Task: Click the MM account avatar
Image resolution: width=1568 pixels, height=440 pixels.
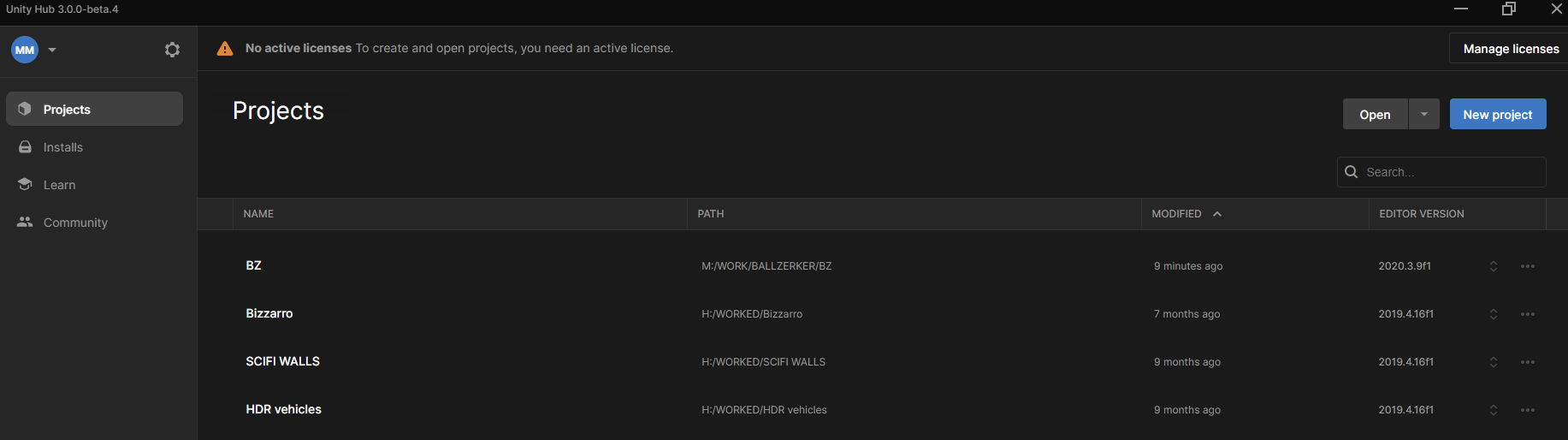Action: [x=25, y=50]
